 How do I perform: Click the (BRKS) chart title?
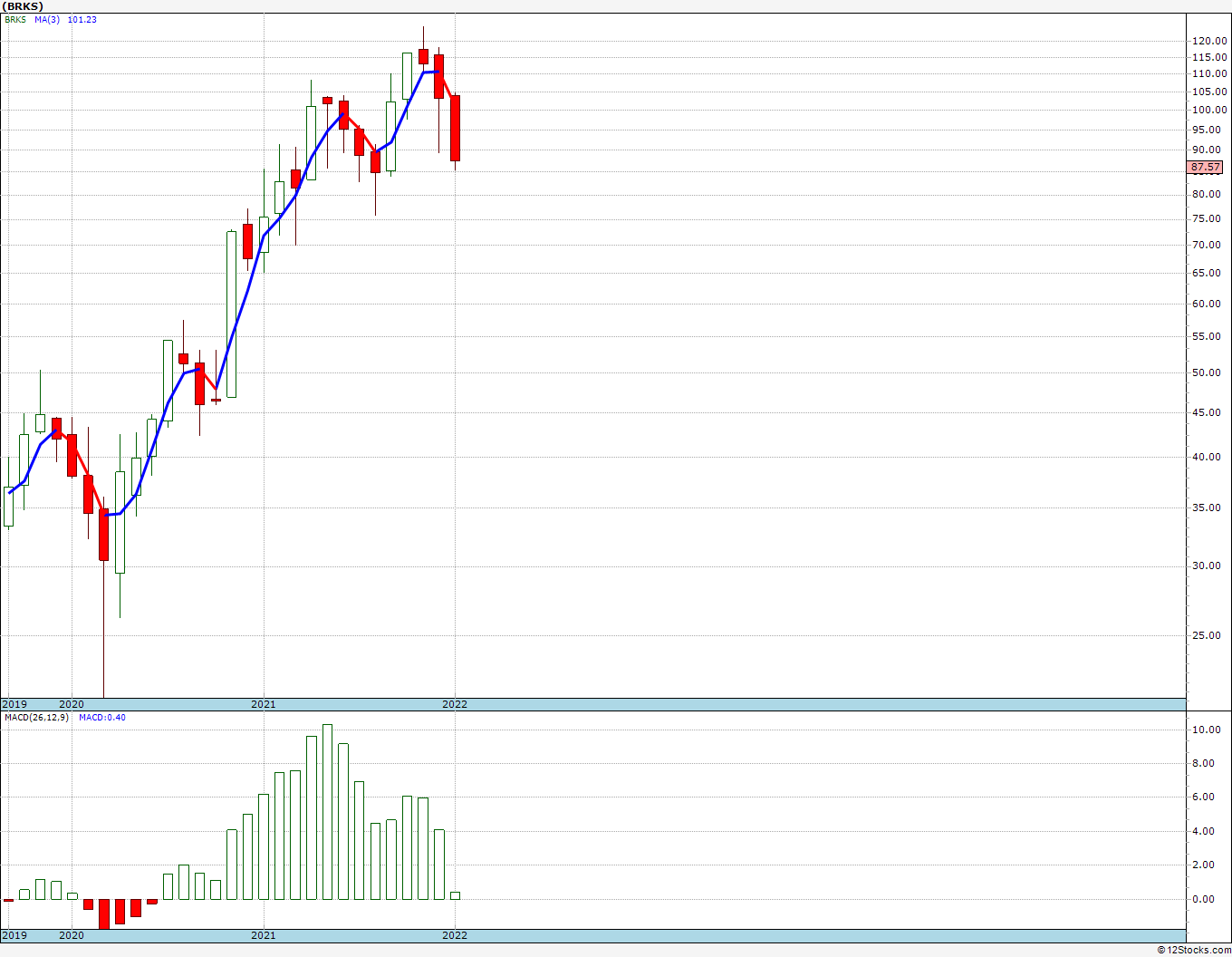(24, 6)
